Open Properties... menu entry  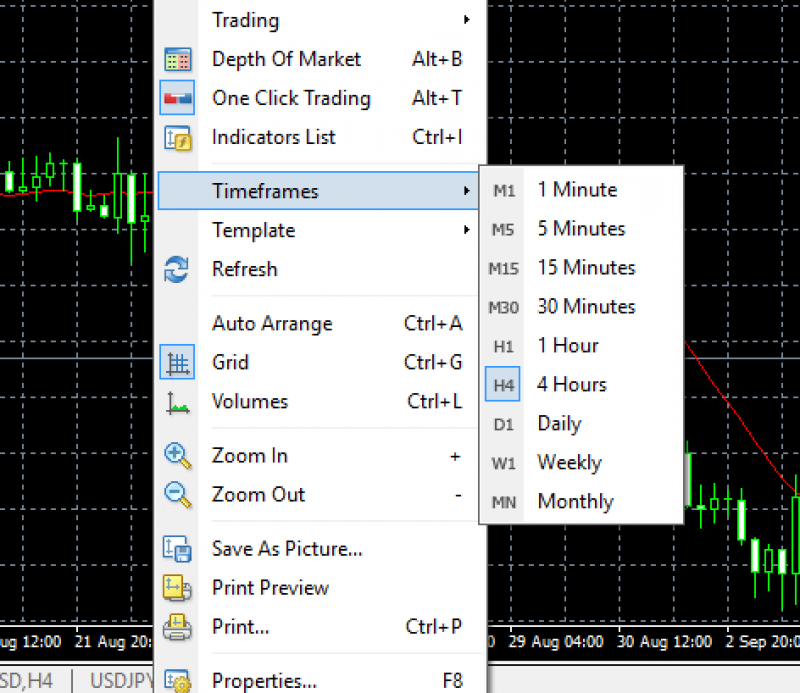point(320,681)
